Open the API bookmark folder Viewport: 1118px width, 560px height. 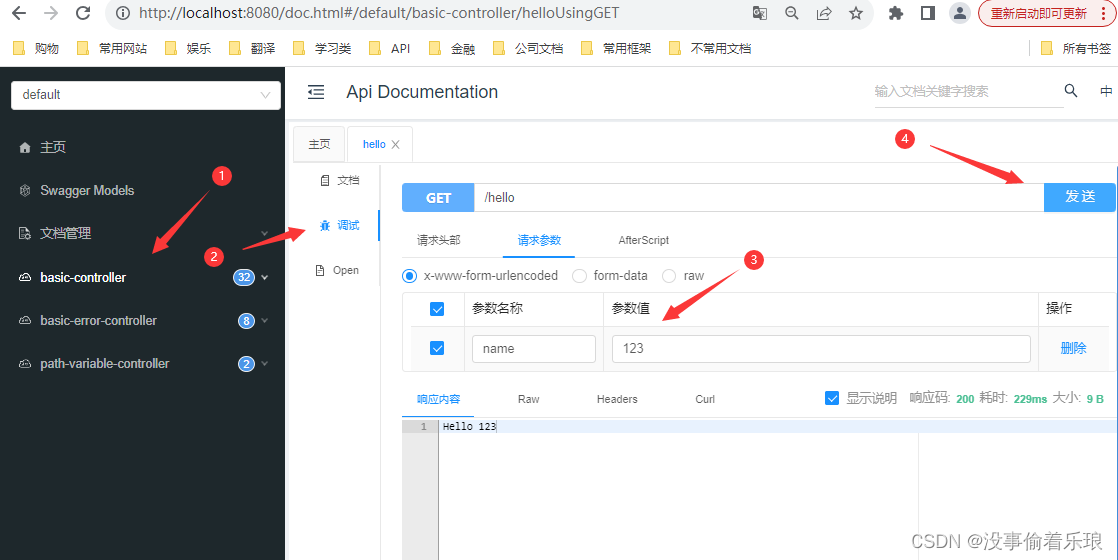tap(391, 49)
